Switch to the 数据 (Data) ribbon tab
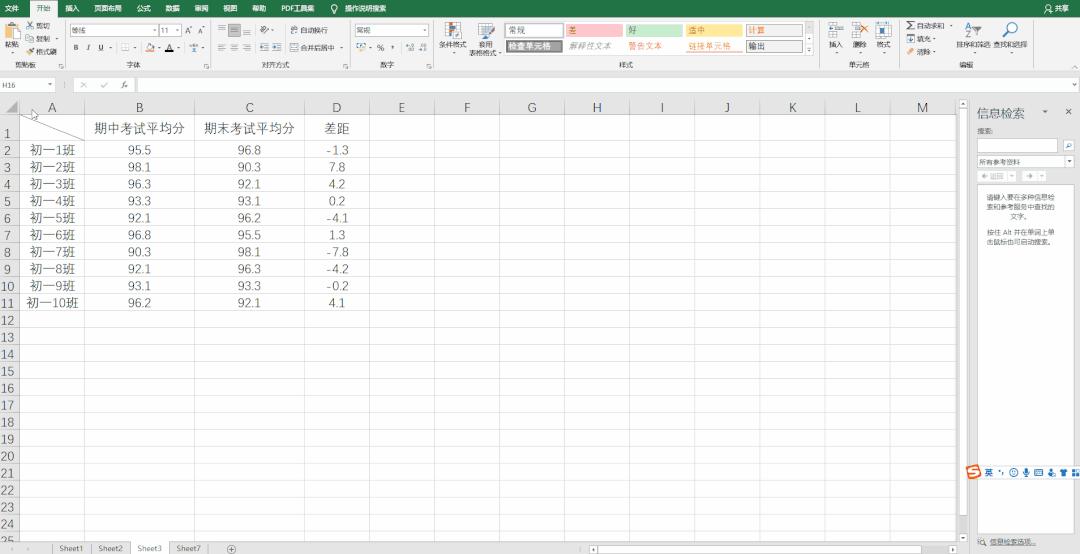 (172, 8)
